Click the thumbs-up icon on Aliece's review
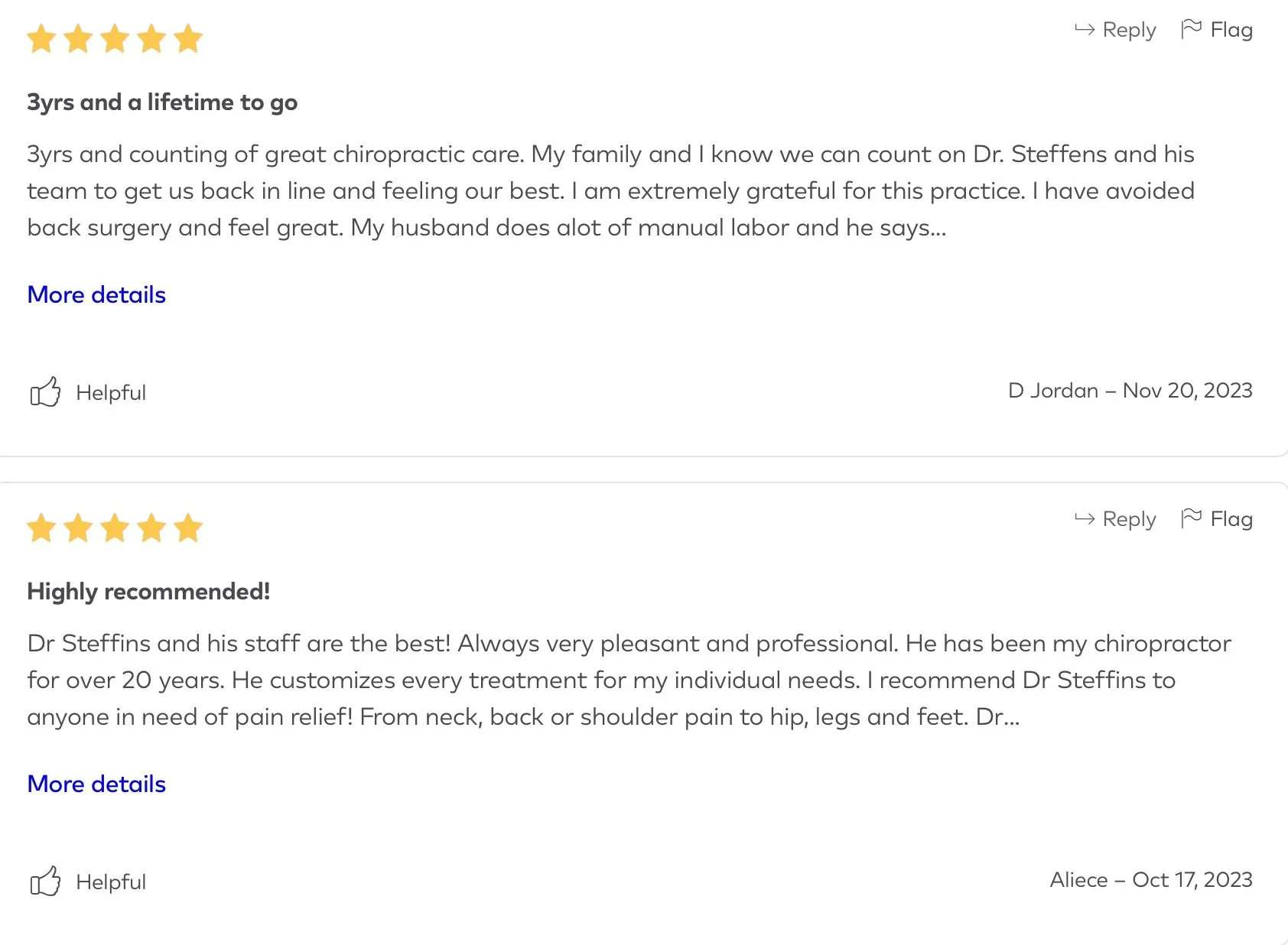1288x945 pixels. [x=45, y=882]
